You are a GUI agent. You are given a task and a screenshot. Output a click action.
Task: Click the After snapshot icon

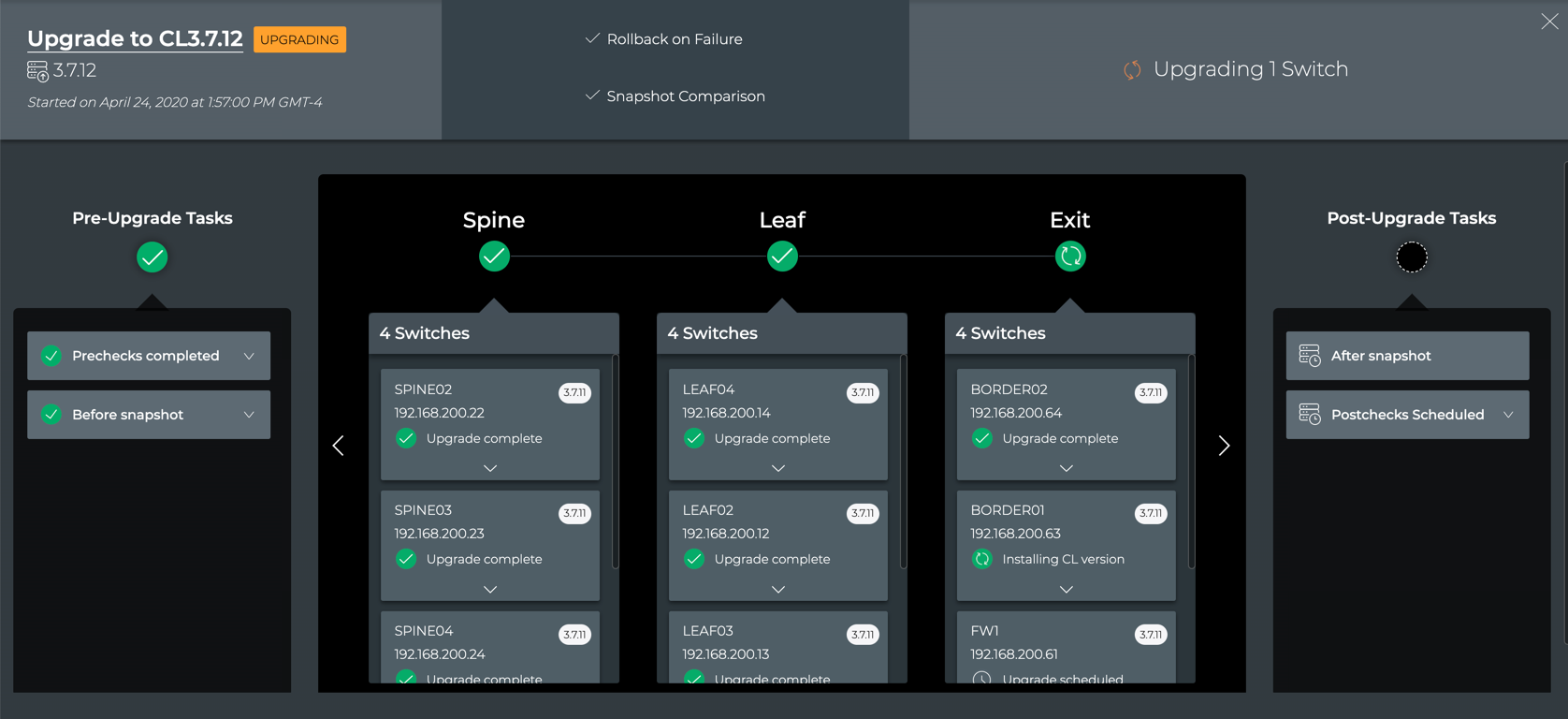(x=1310, y=356)
